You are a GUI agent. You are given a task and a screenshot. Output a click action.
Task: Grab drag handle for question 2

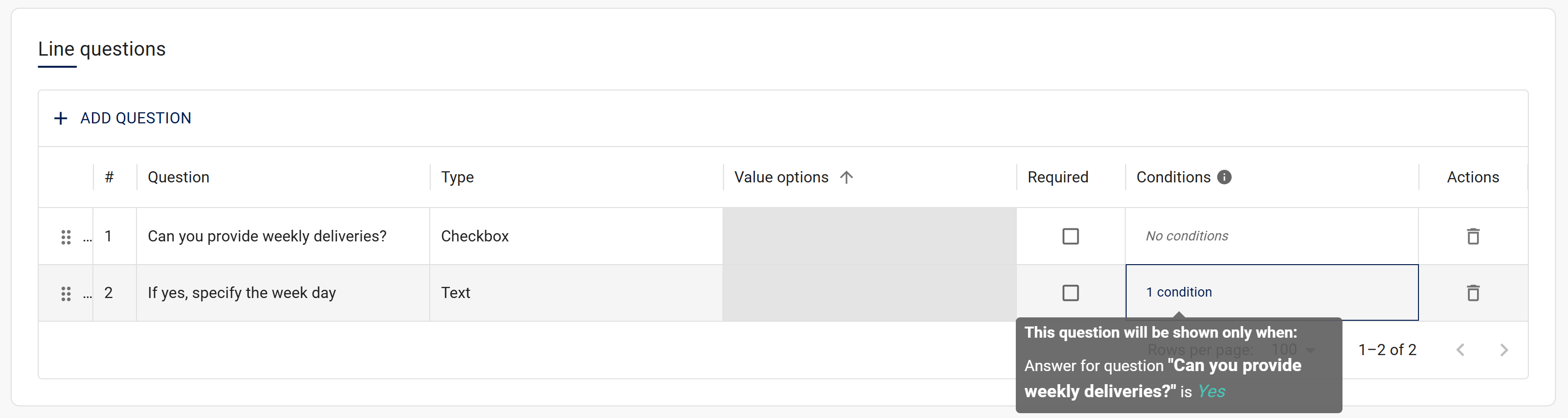tap(66, 293)
